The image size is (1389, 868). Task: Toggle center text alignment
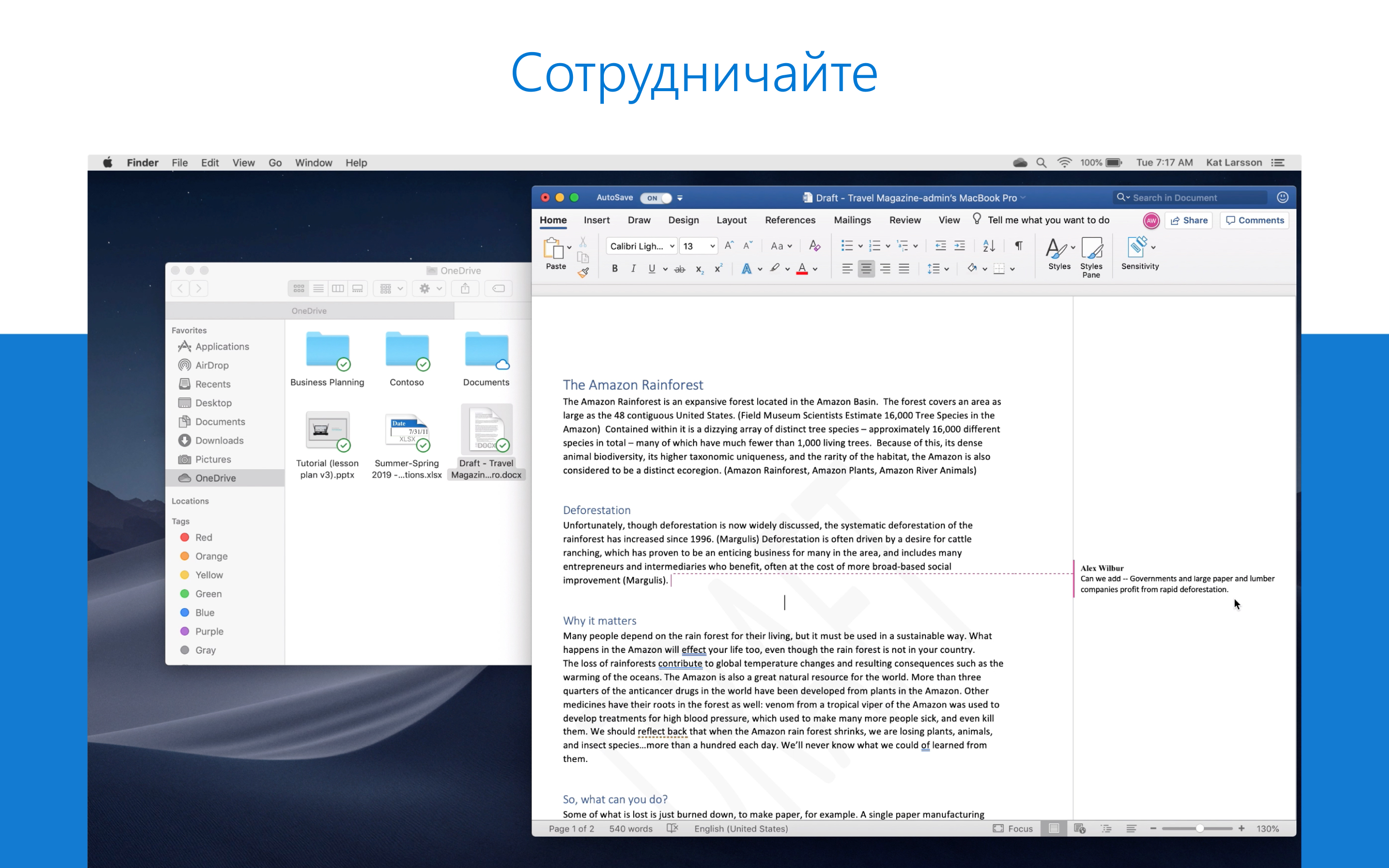866,269
